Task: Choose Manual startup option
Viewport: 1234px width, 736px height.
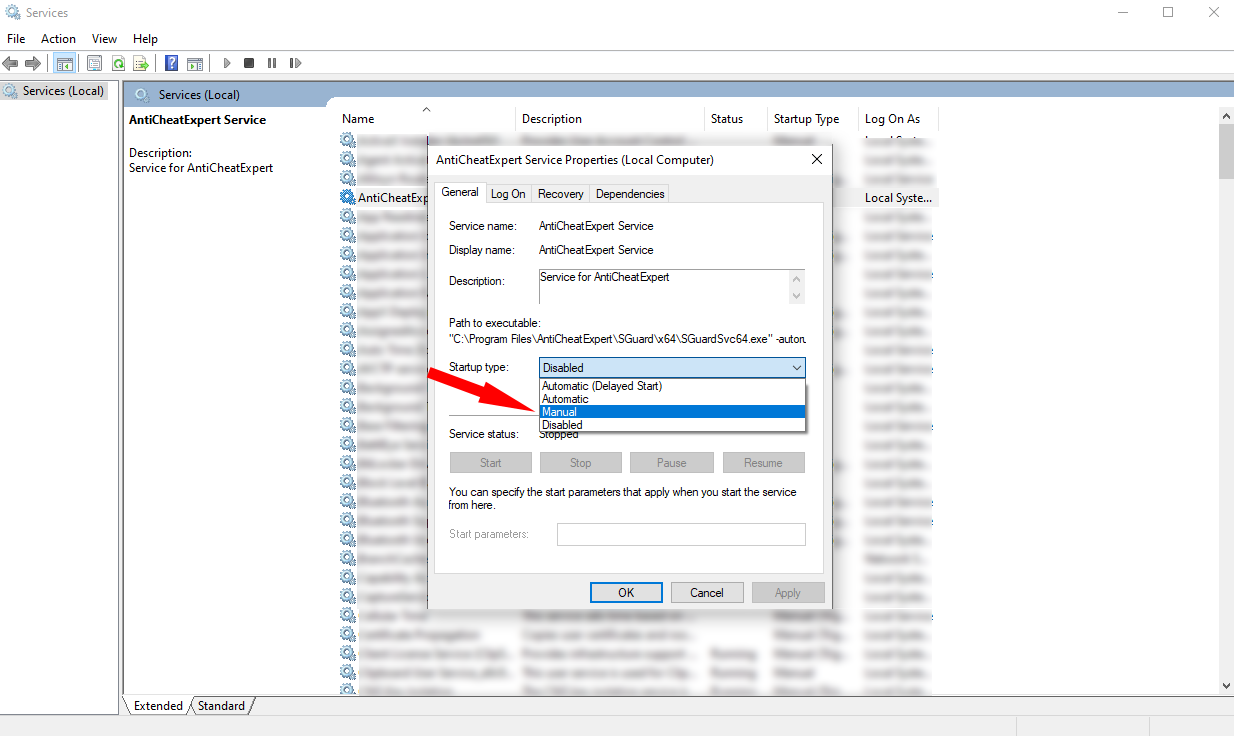Action: (672, 412)
